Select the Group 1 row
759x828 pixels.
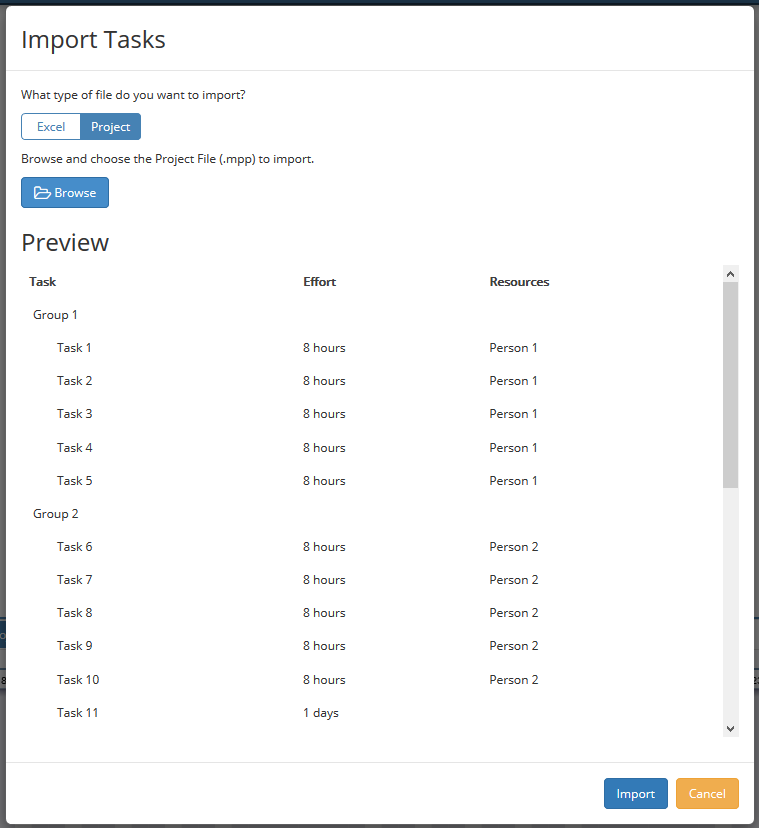[372, 315]
